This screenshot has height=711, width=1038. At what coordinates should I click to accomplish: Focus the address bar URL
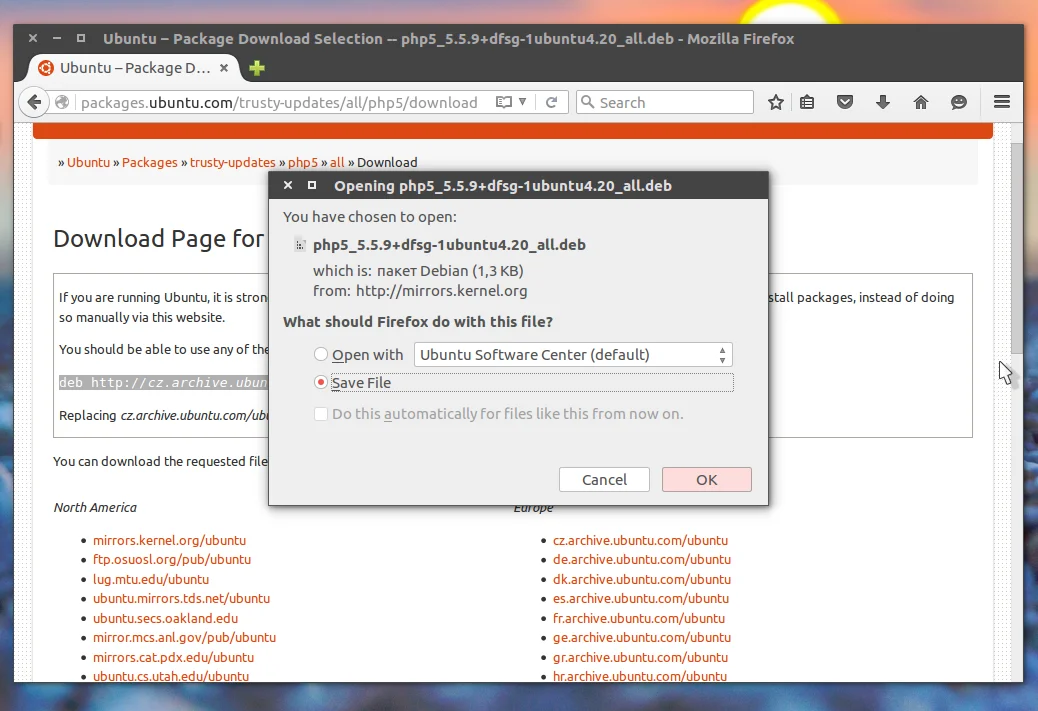click(x=279, y=103)
